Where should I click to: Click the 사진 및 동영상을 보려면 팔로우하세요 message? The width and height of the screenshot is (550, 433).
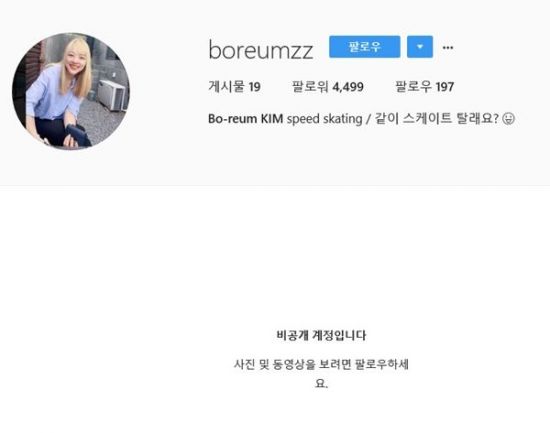[x=321, y=373]
